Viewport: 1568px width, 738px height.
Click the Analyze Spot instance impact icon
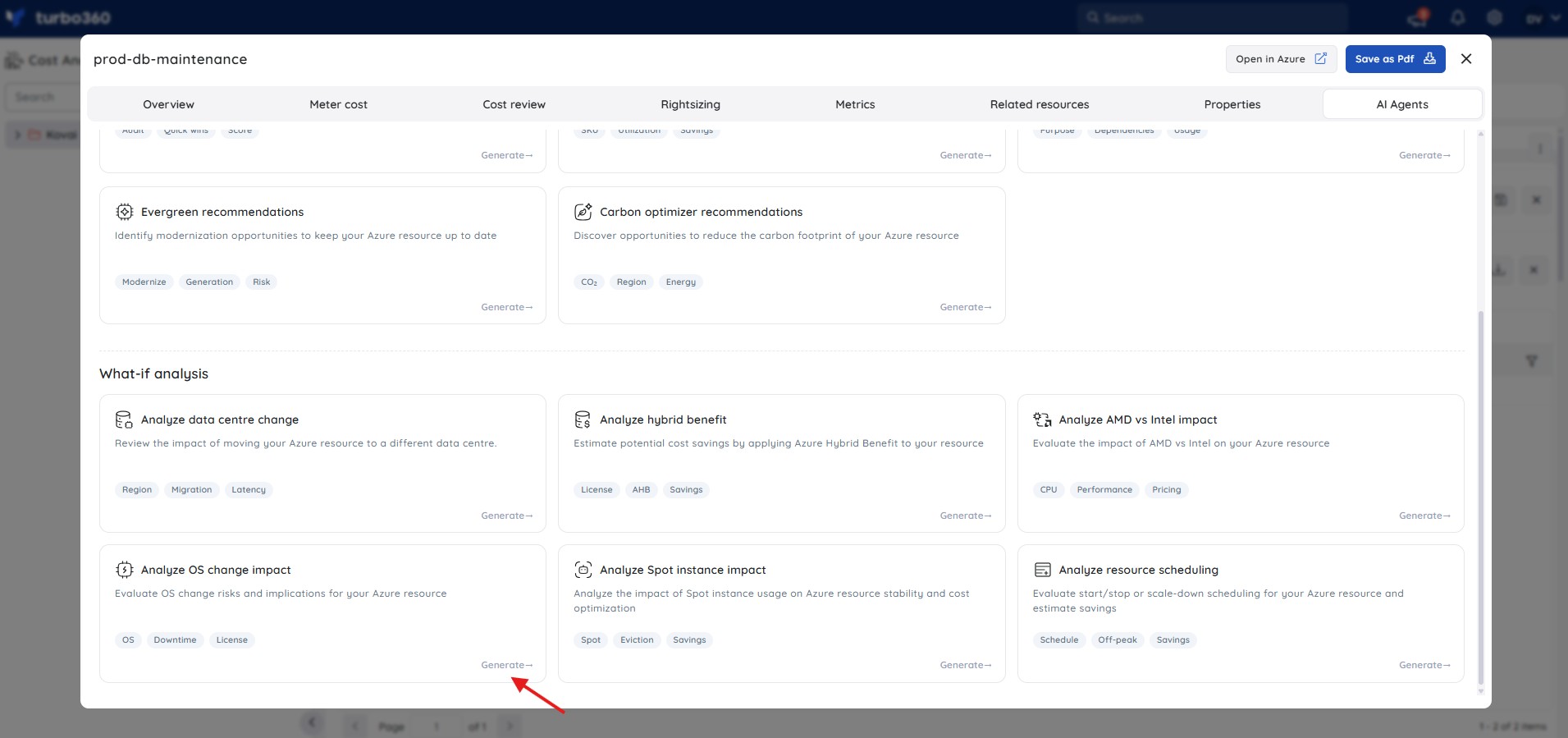(583, 570)
